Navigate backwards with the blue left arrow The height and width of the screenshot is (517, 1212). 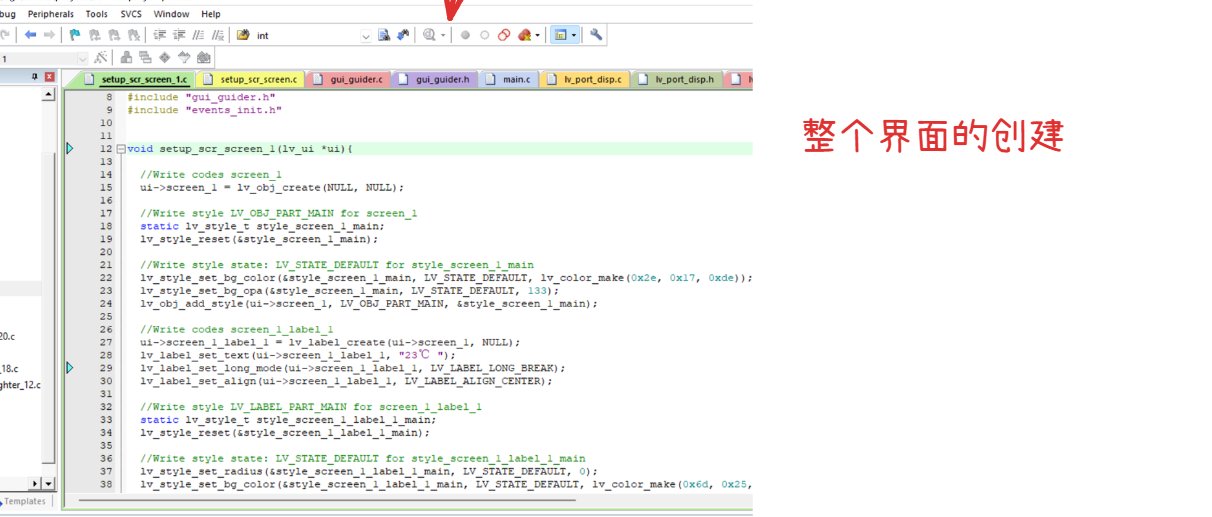(x=30, y=35)
